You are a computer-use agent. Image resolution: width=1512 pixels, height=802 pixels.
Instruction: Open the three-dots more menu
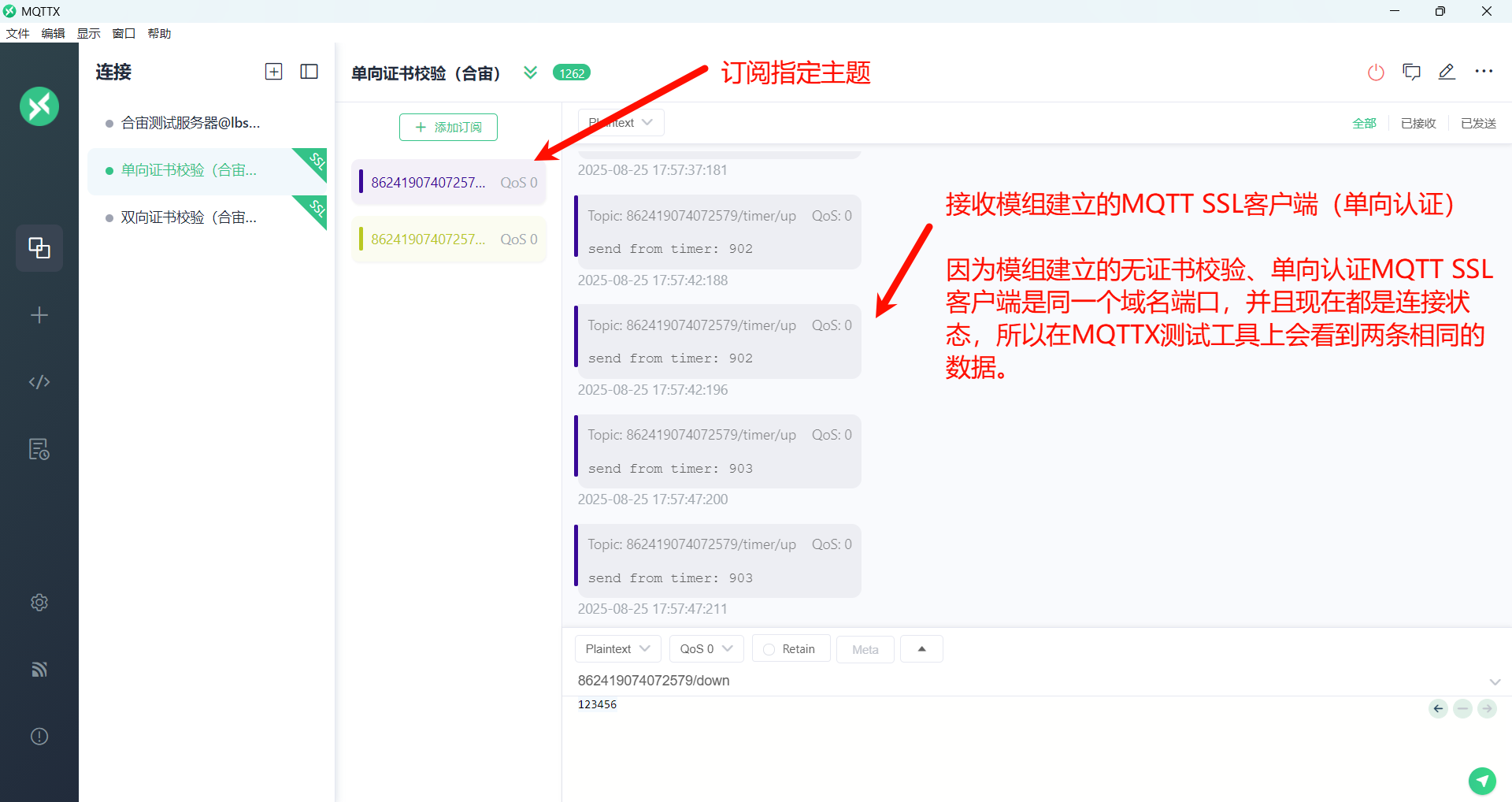click(x=1484, y=72)
